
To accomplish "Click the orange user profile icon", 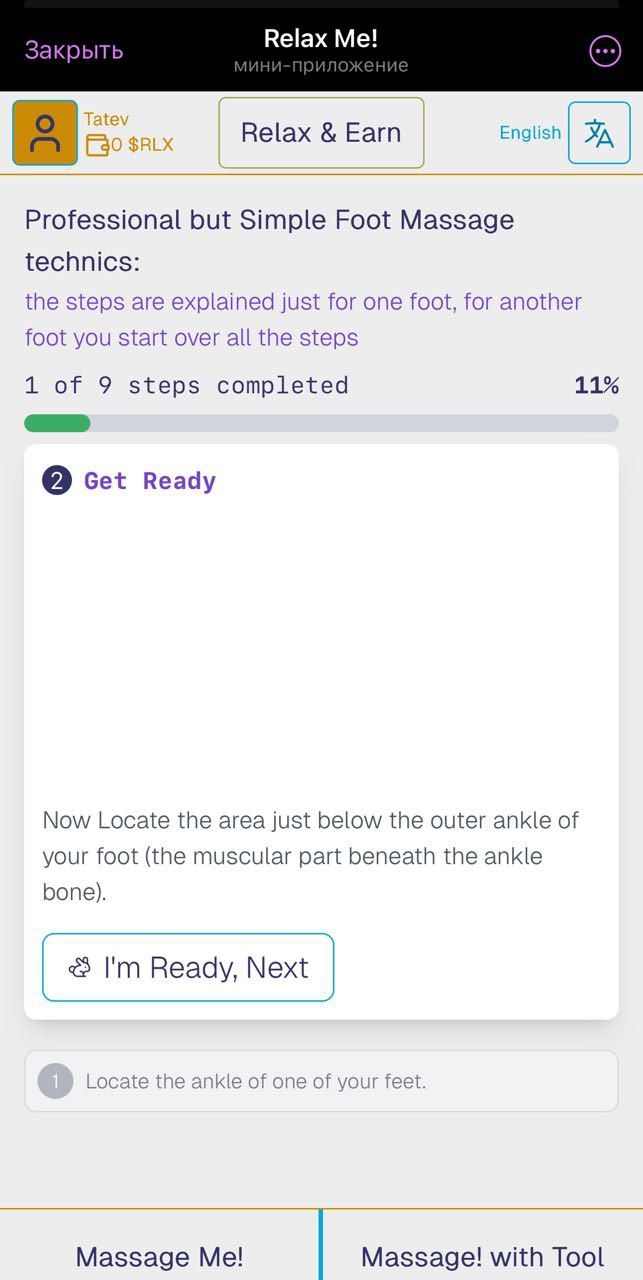I will (x=44, y=132).
